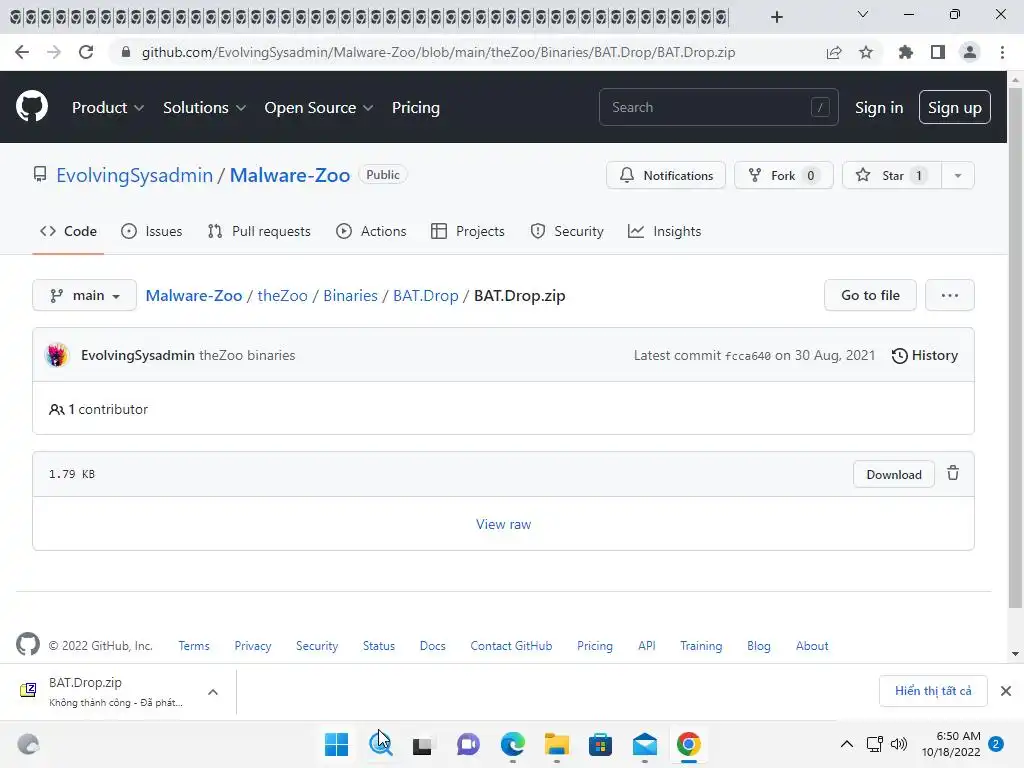Click the Sign up button
The image size is (1024, 768).
pyautogui.click(x=955, y=107)
